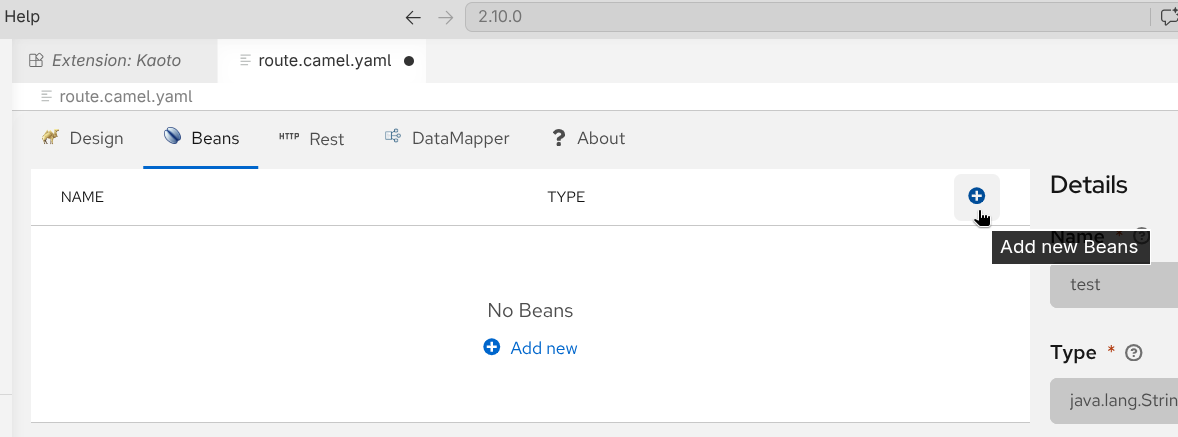Switch to the Design tab
The width and height of the screenshot is (1178, 437).
coord(83,138)
